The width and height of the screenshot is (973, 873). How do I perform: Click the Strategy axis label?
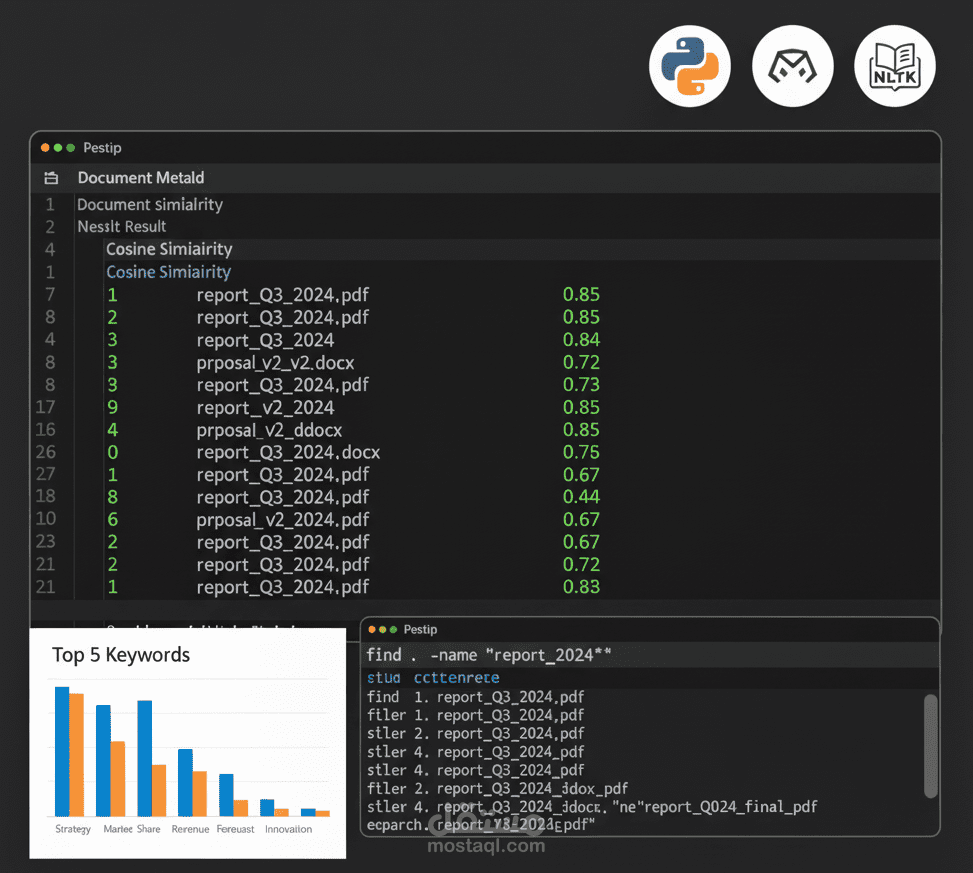(x=73, y=829)
